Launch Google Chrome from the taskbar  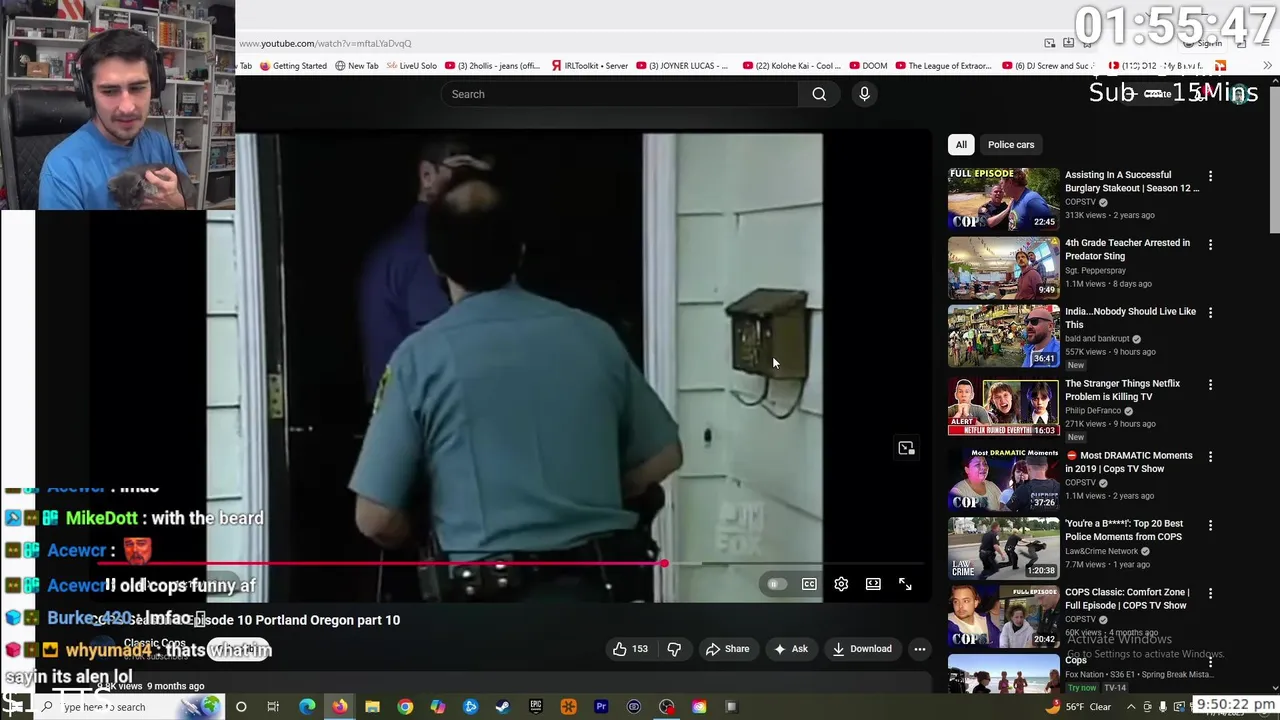(x=405, y=707)
